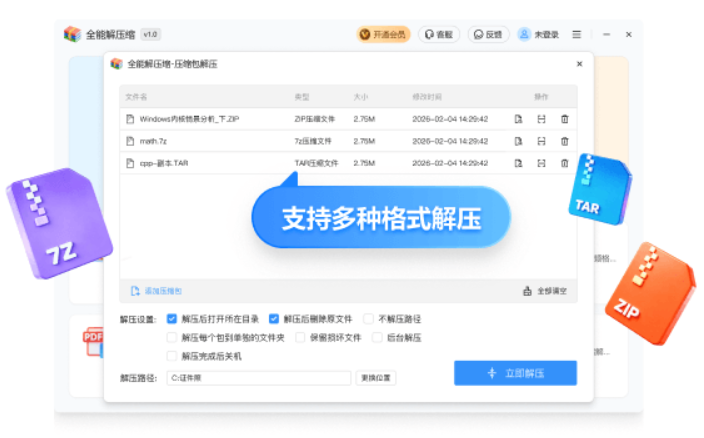The width and height of the screenshot is (704, 438).
Task: Uncheck 解压后打开所在目录 checkbox
Action: coord(172,319)
